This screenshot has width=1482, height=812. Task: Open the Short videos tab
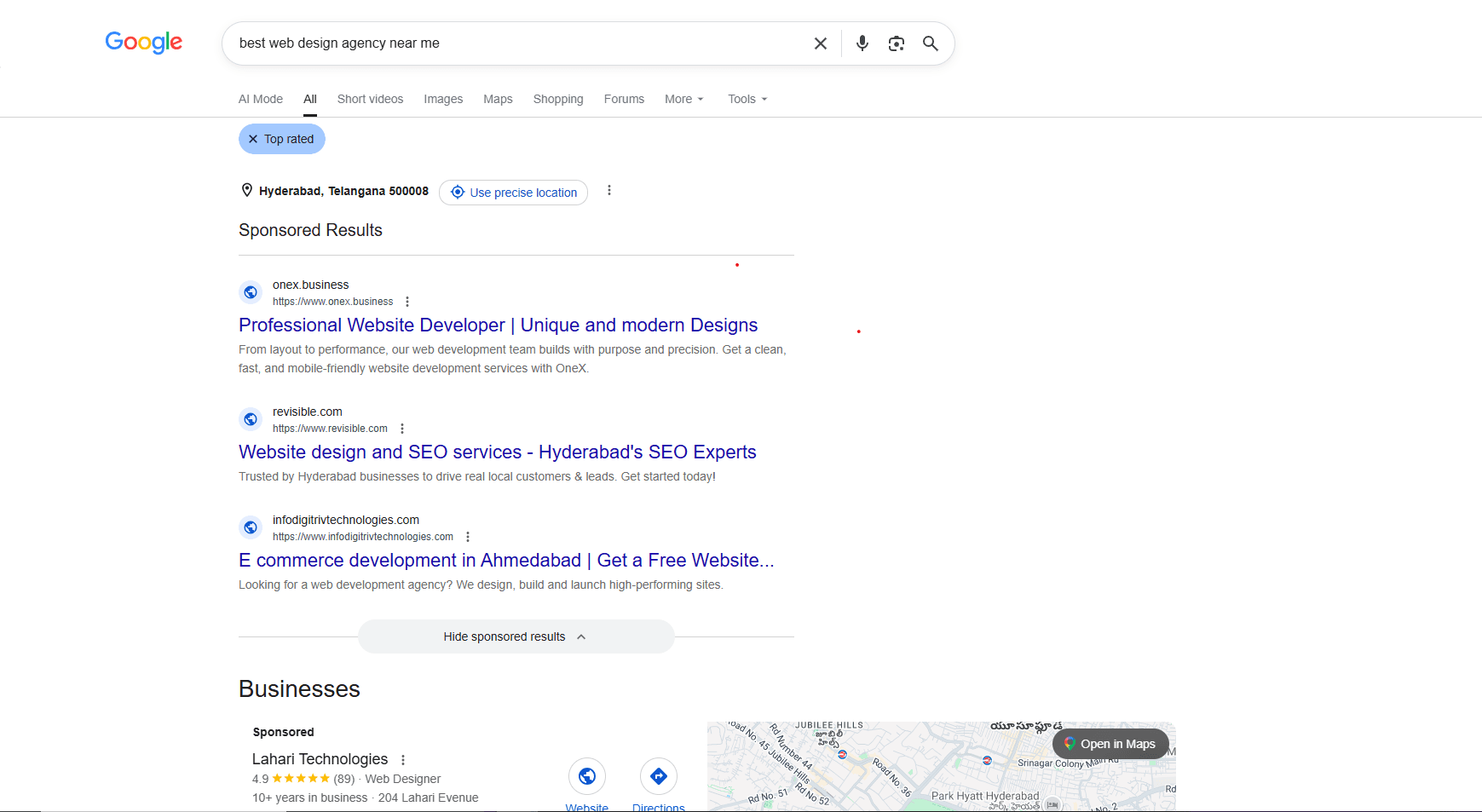point(370,99)
